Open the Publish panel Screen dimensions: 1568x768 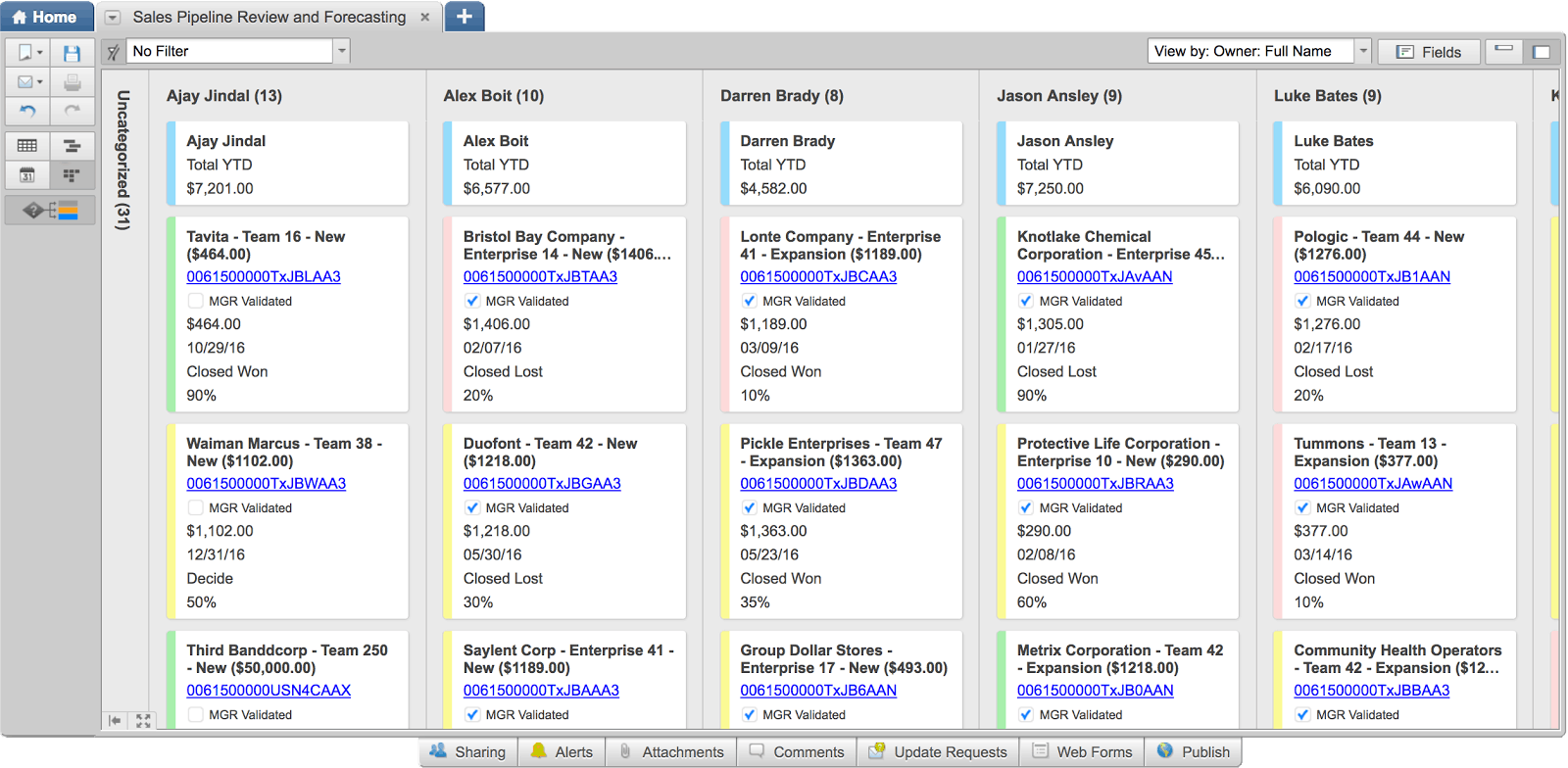tap(1193, 751)
